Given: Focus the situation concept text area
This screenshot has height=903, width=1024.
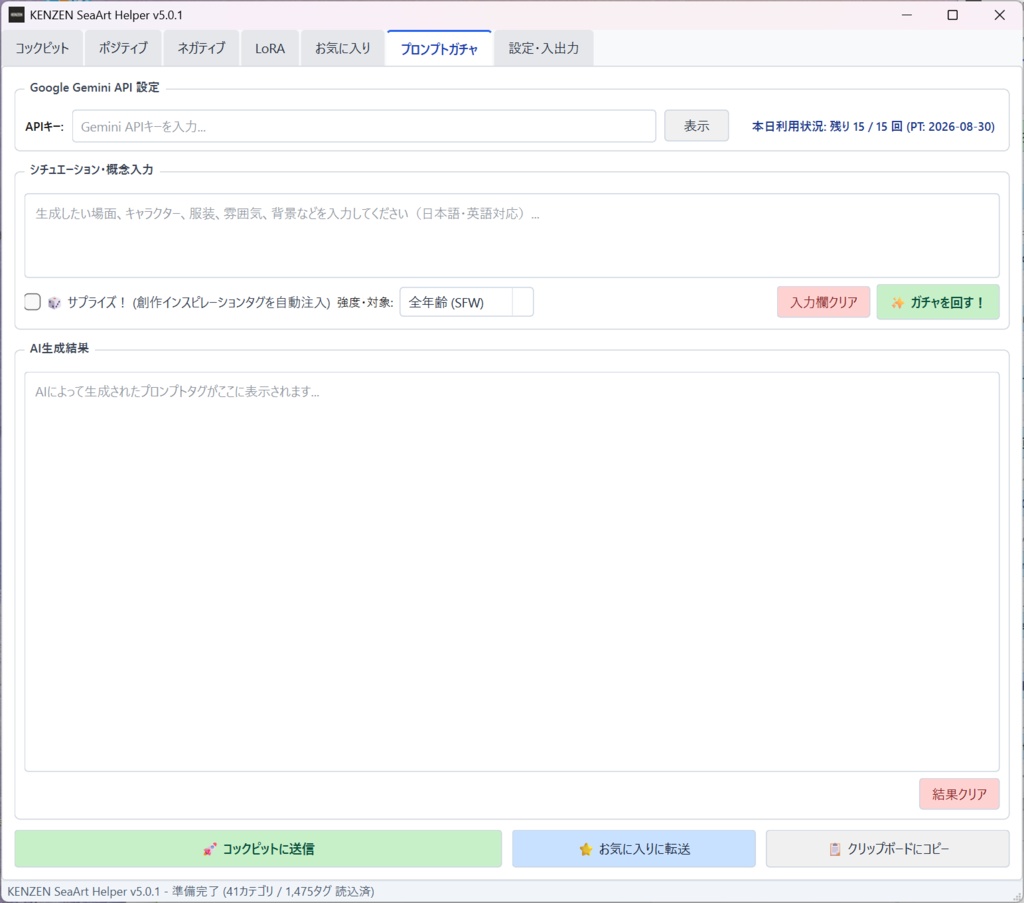Looking at the screenshot, I should [512, 235].
